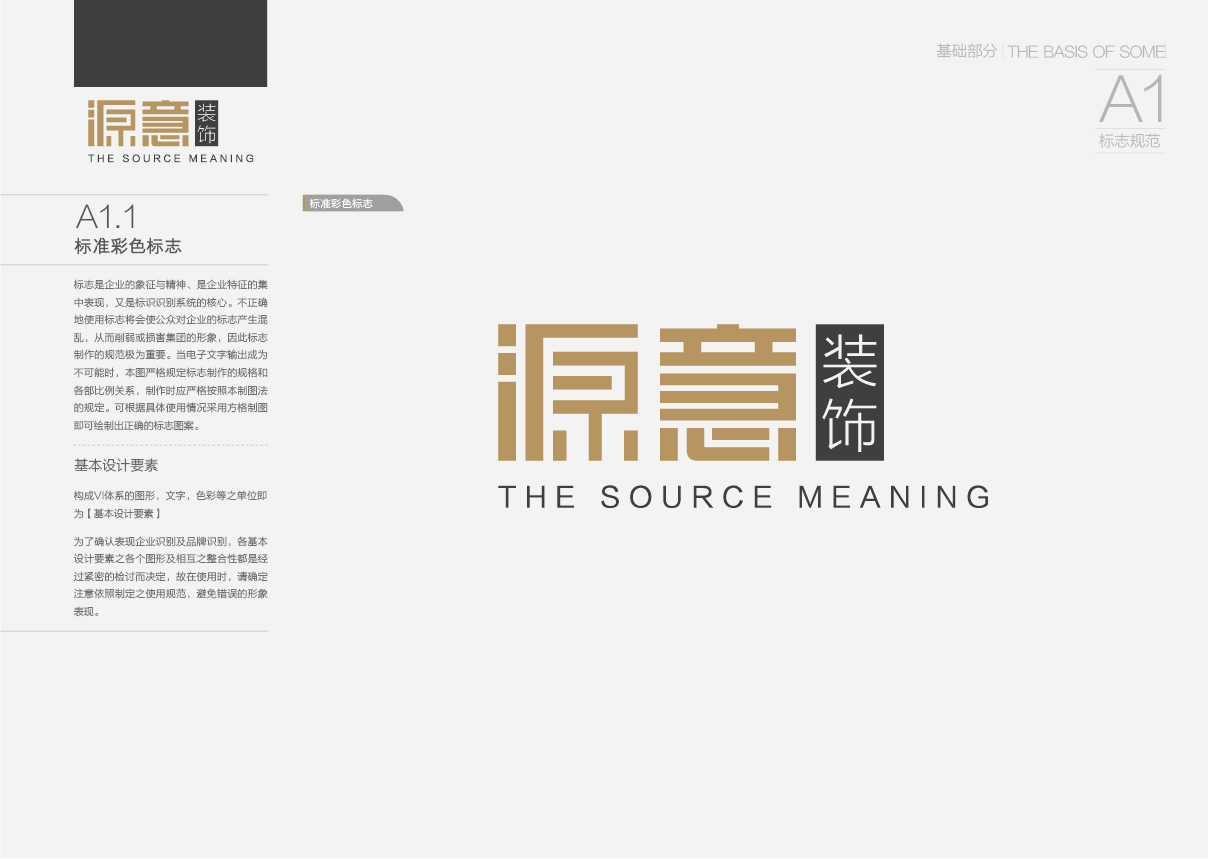1208x859 pixels.
Task: Select the gray 标准彩色标志 tab label
Action: (x=342, y=203)
